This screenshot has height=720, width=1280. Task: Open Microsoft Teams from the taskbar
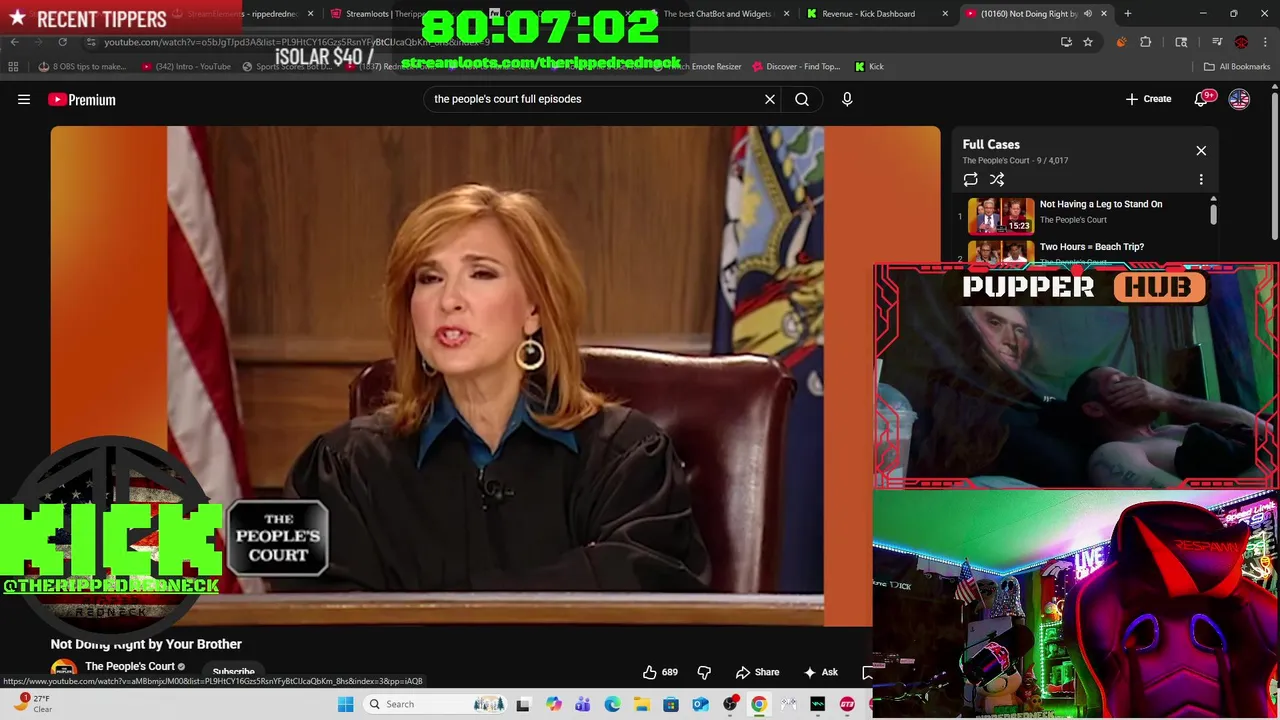[x=582, y=704]
